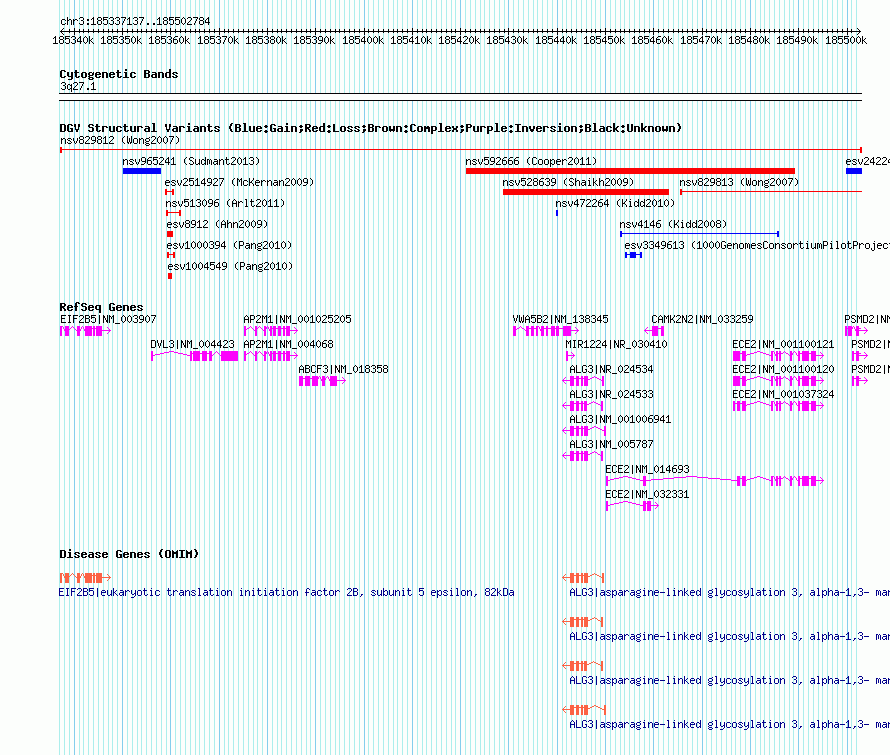The width and height of the screenshot is (890, 755).
Task: Click the first orange ALG3 OMIM glyph
Action: coord(583,578)
